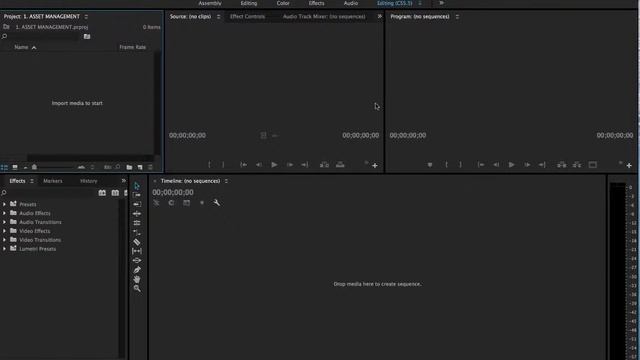
Task: Click Program monitor Mark Out button
Action: 460,164
